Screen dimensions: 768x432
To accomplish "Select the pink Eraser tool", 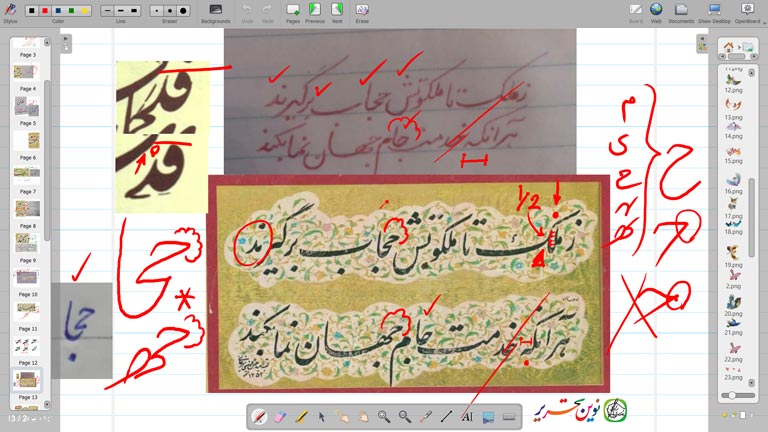I will click(280, 415).
